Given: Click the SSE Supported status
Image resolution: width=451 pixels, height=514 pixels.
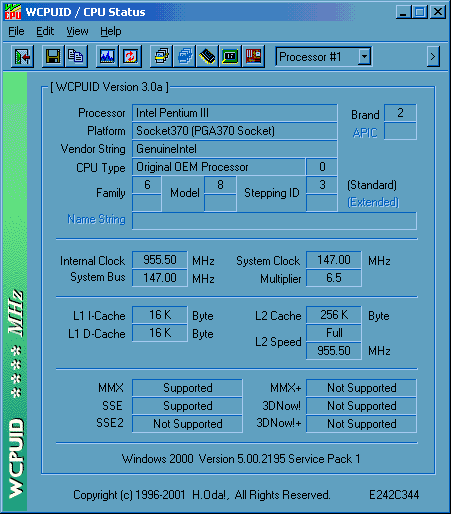Looking at the screenshot, I should (187, 406).
